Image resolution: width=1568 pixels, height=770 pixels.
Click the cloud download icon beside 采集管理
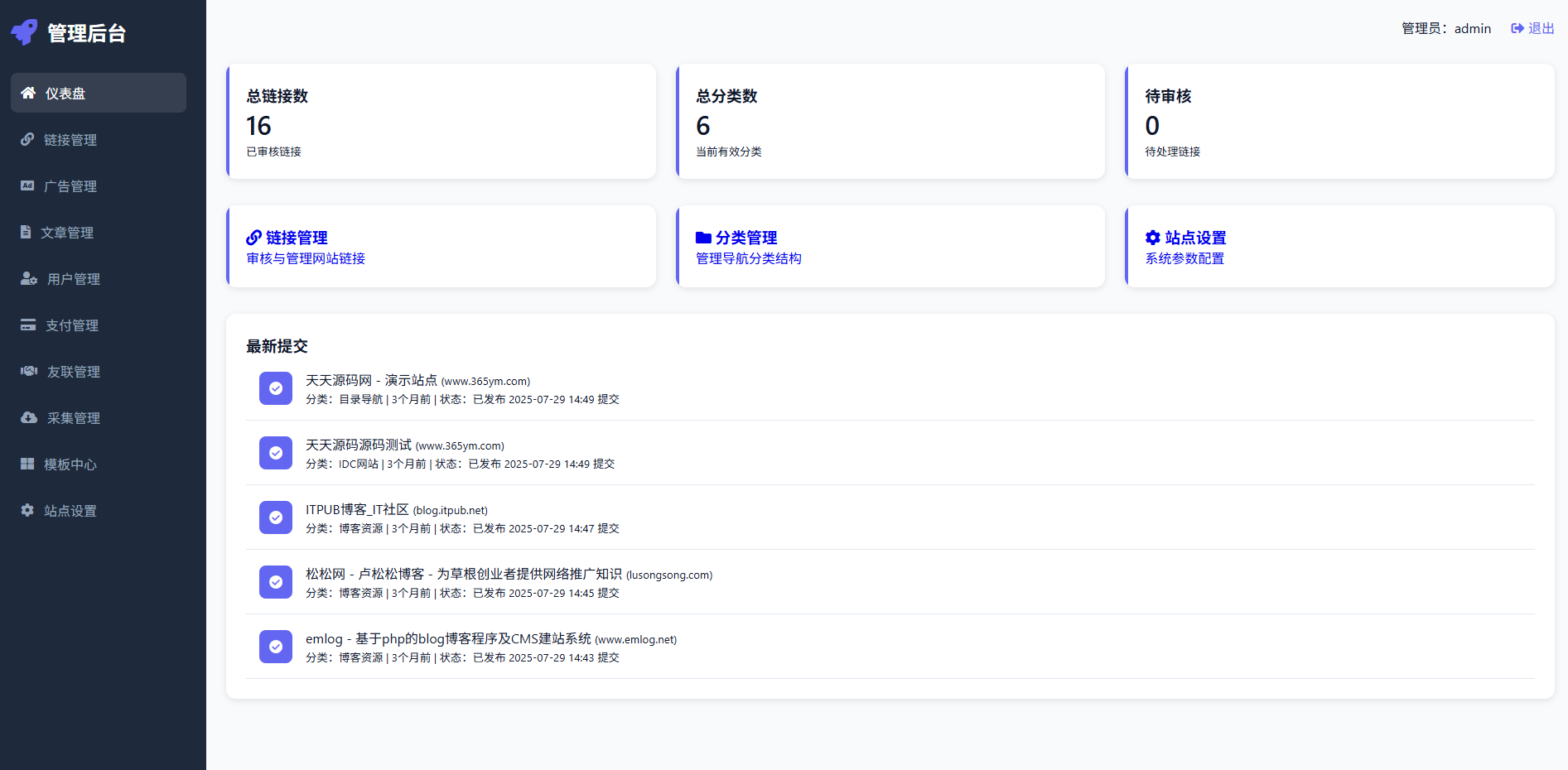(x=29, y=417)
